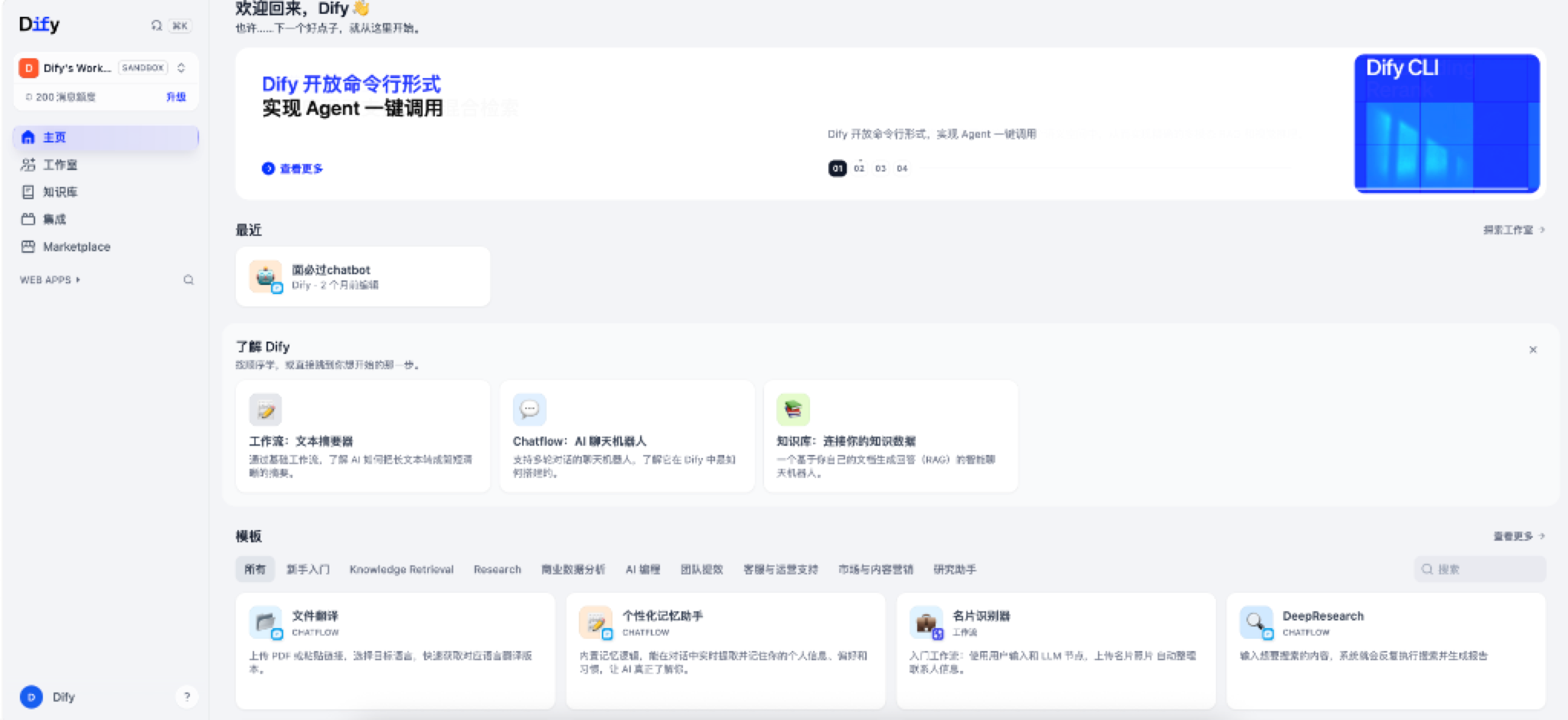The image size is (1568, 720).
Task: Open 知识库 in the sidebar
Action: (x=106, y=191)
